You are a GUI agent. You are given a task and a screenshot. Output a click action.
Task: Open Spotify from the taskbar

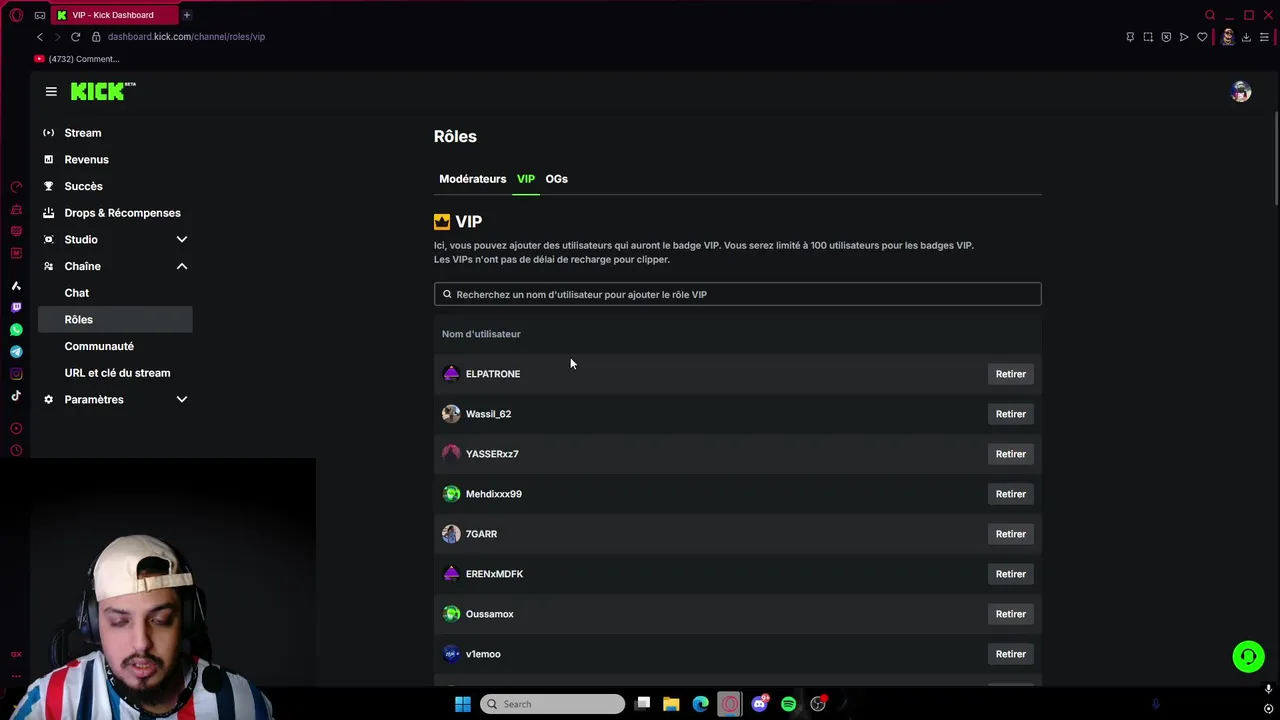pyautogui.click(x=788, y=704)
